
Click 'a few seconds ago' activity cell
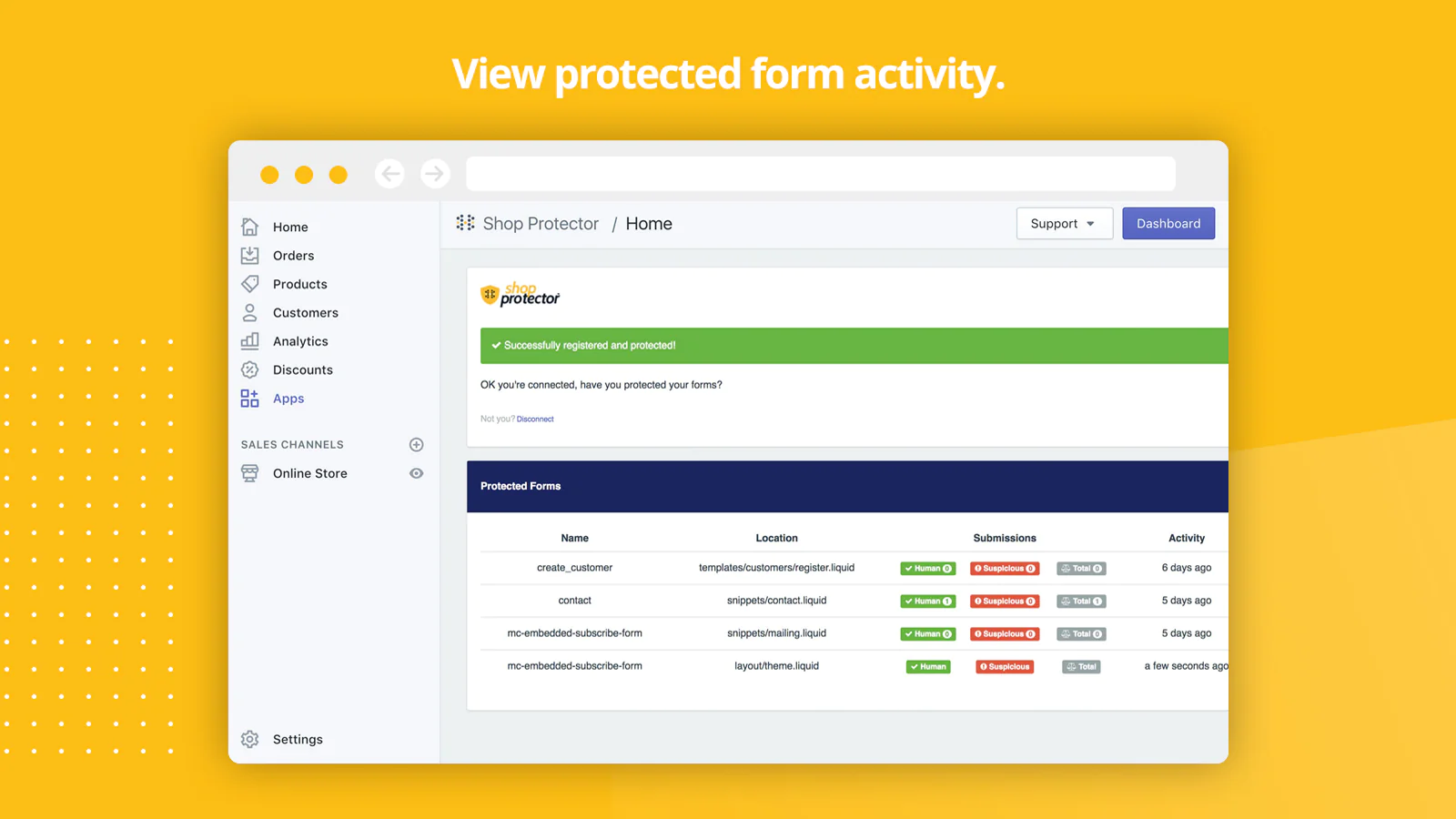(x=1187, y=666)
